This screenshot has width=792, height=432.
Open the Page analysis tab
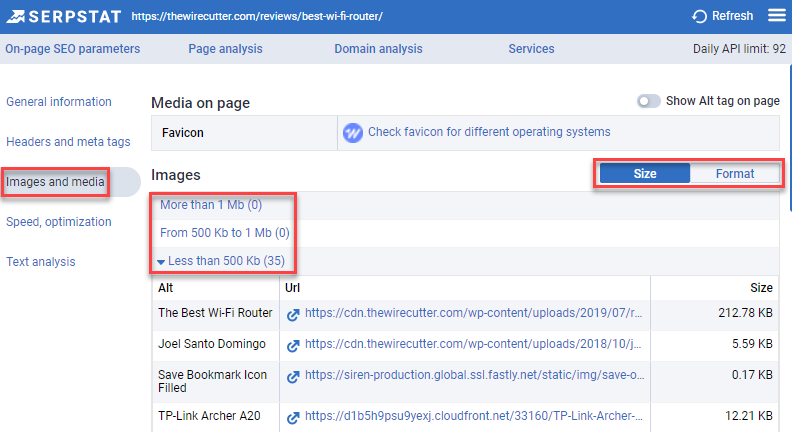pos(225,49)
